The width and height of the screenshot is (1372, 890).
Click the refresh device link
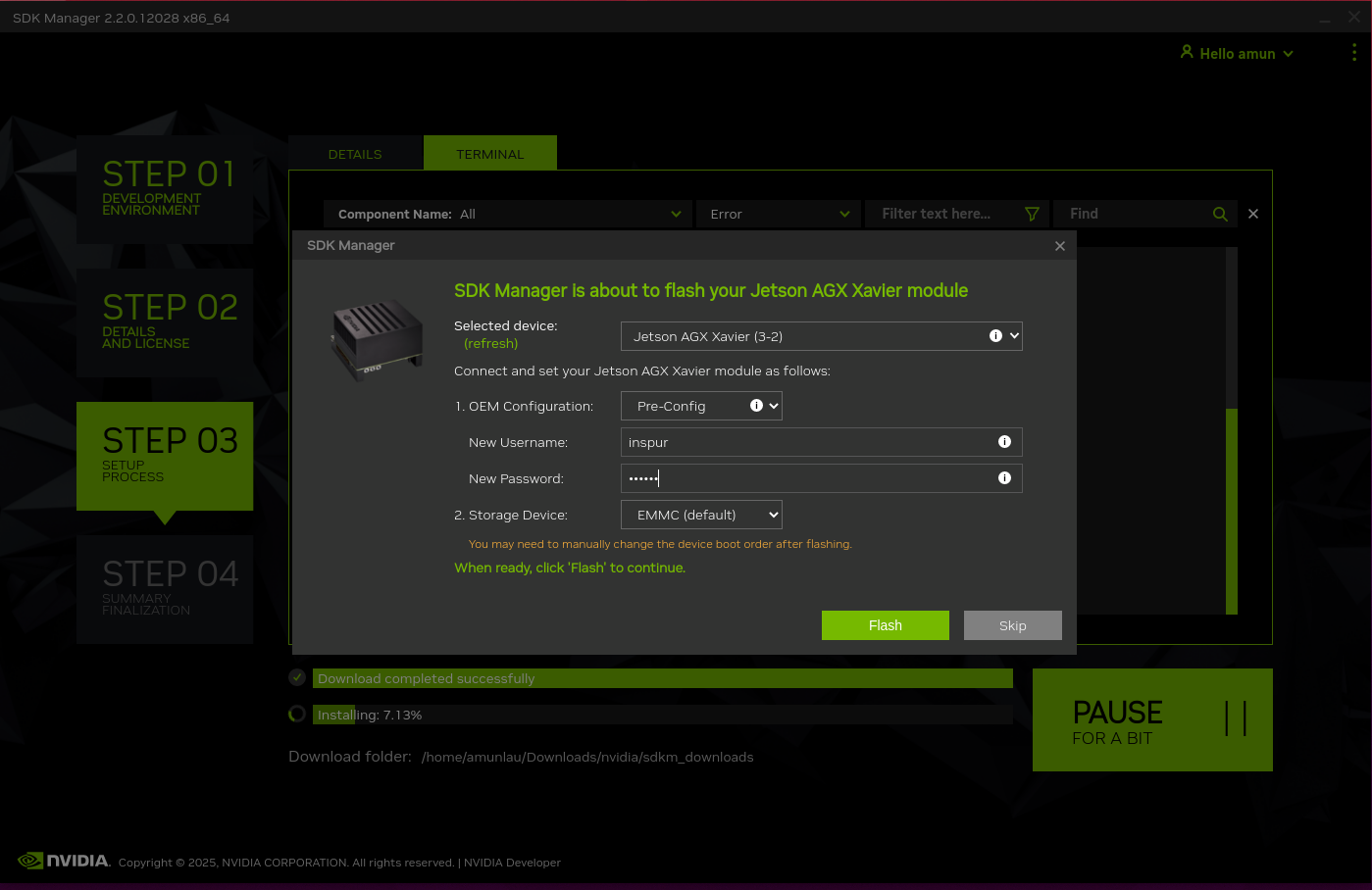[490, 344]
